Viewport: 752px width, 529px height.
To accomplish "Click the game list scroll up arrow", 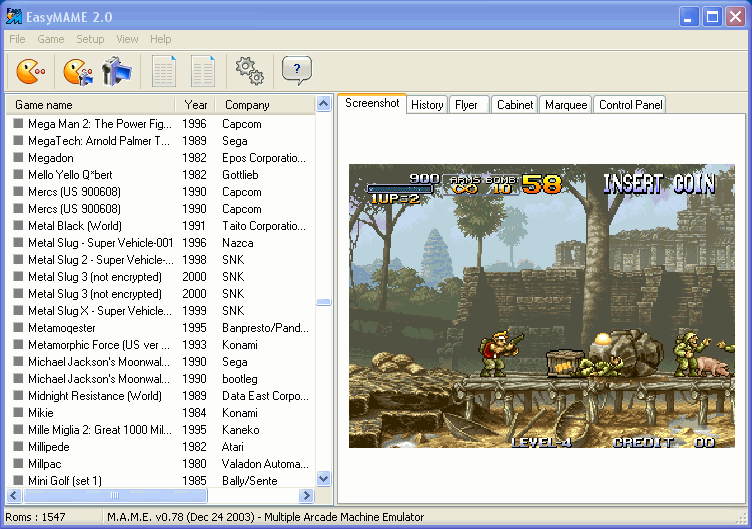I will 324,104.
